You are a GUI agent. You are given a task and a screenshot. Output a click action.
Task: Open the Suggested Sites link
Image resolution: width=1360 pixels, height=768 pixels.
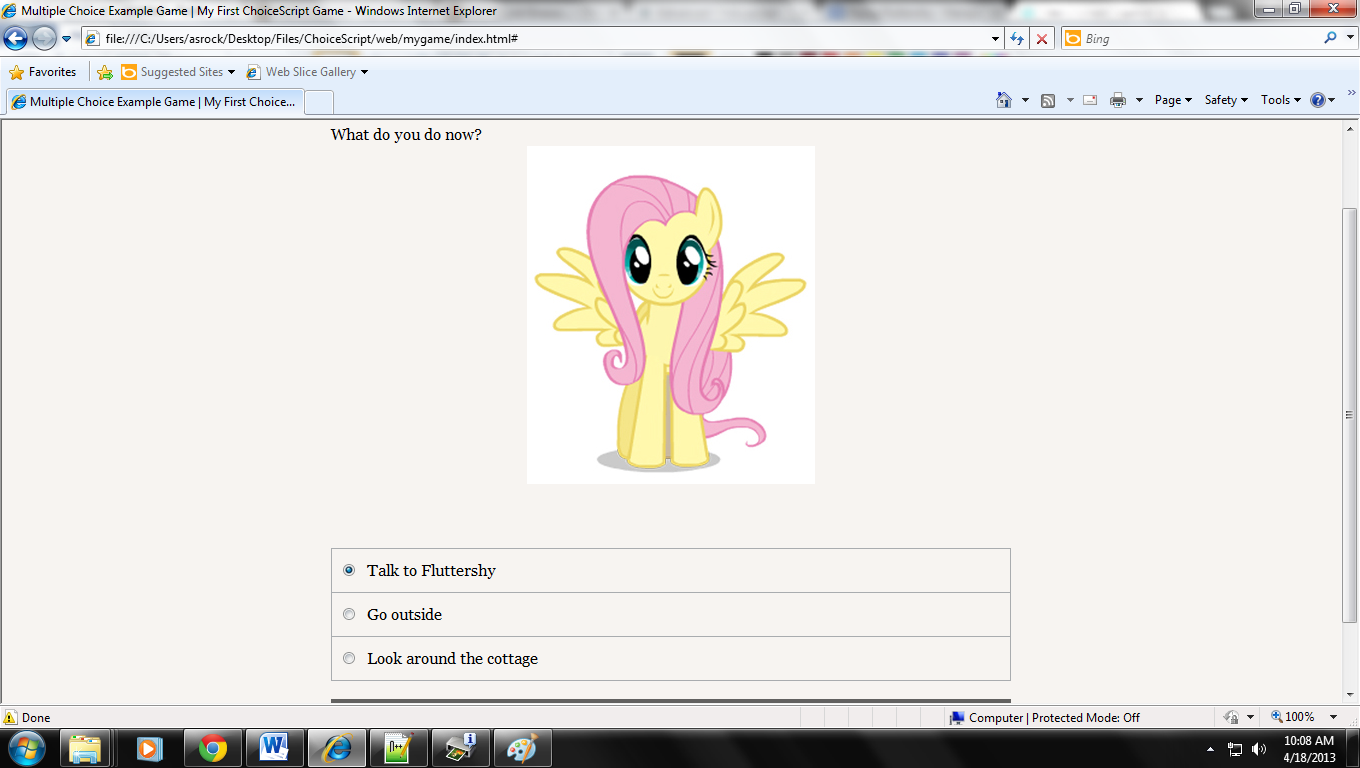pos(178,72)
